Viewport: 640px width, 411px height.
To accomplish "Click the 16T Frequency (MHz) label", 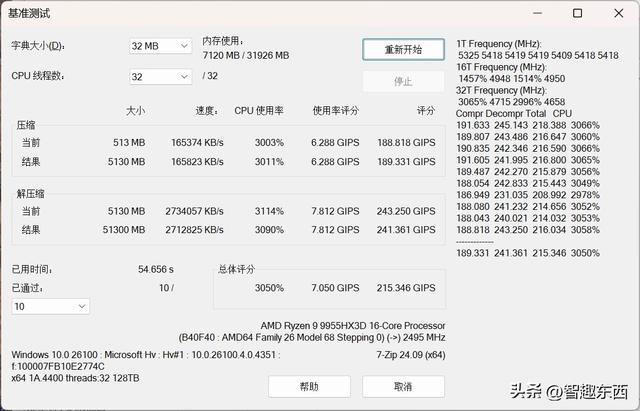I will click(x=501, y=67).
